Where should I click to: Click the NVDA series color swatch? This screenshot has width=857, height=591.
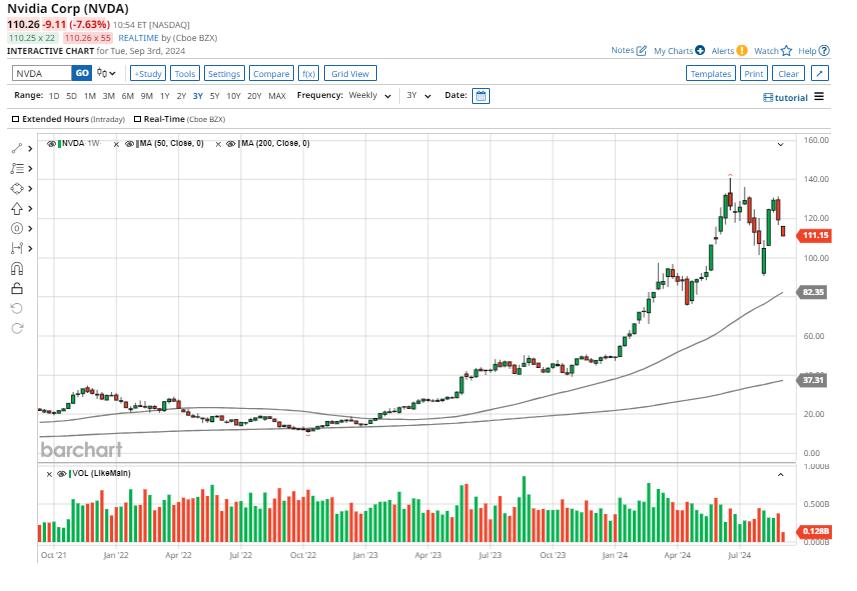tap(59, 144)
